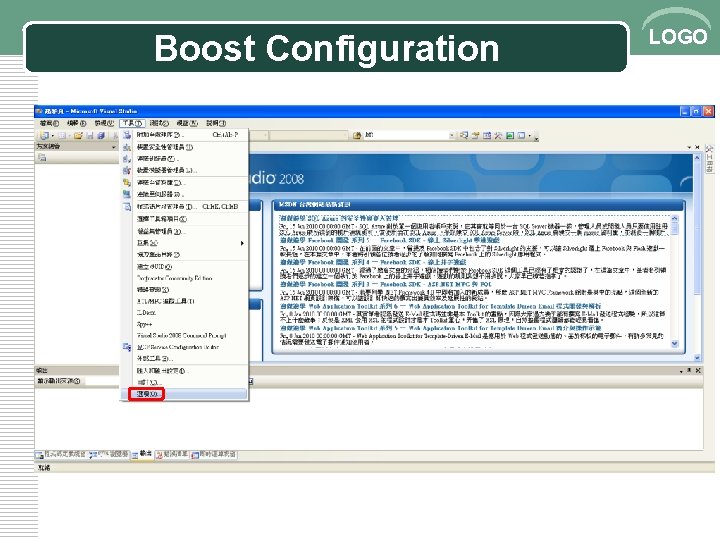Click Start Page scrollbar up arrow
Image resolution: width=720 pixels, height=540 pixels.
pos(697,158)
